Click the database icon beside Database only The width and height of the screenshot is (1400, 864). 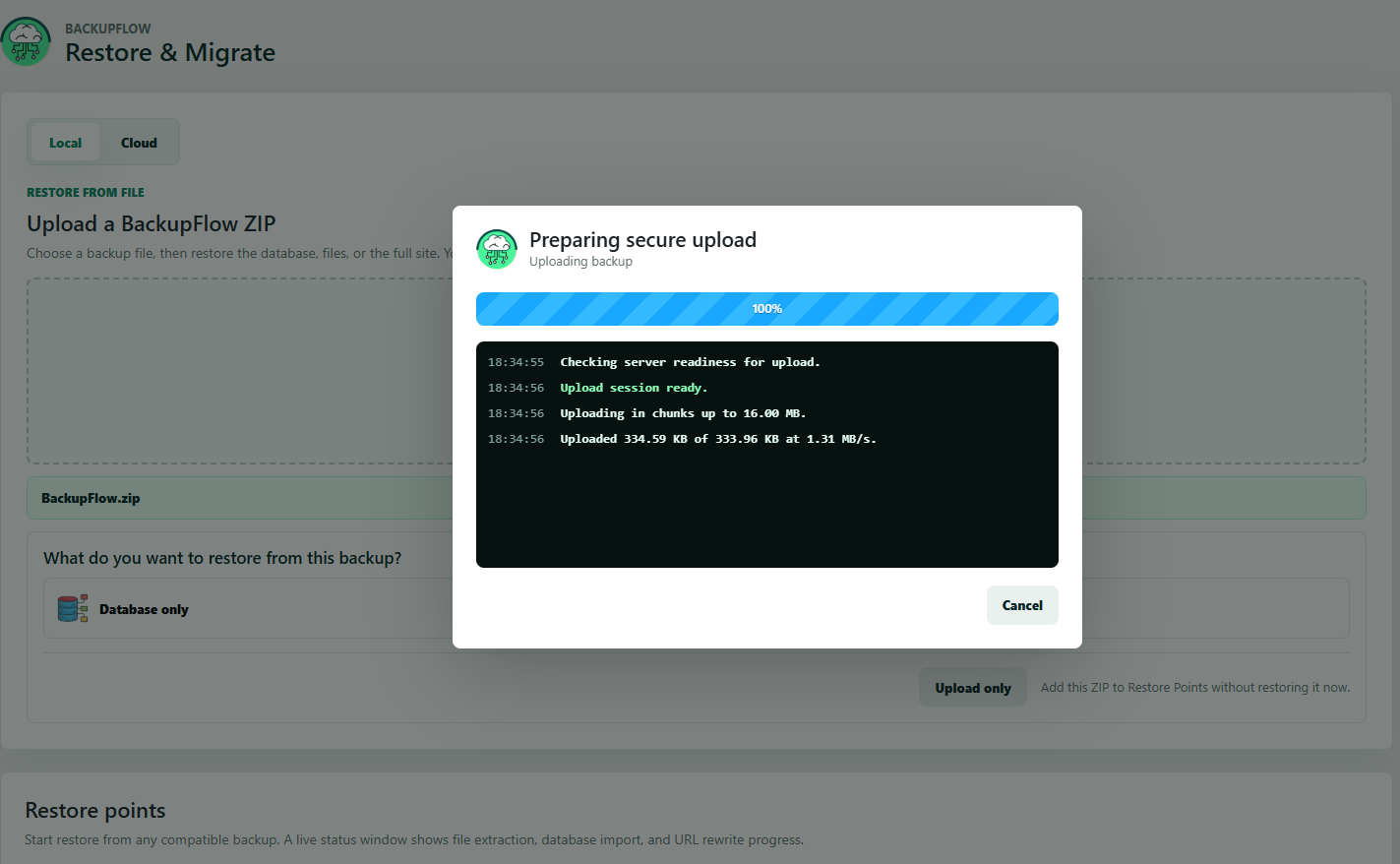pyautogui.click(x=73, y=609)
